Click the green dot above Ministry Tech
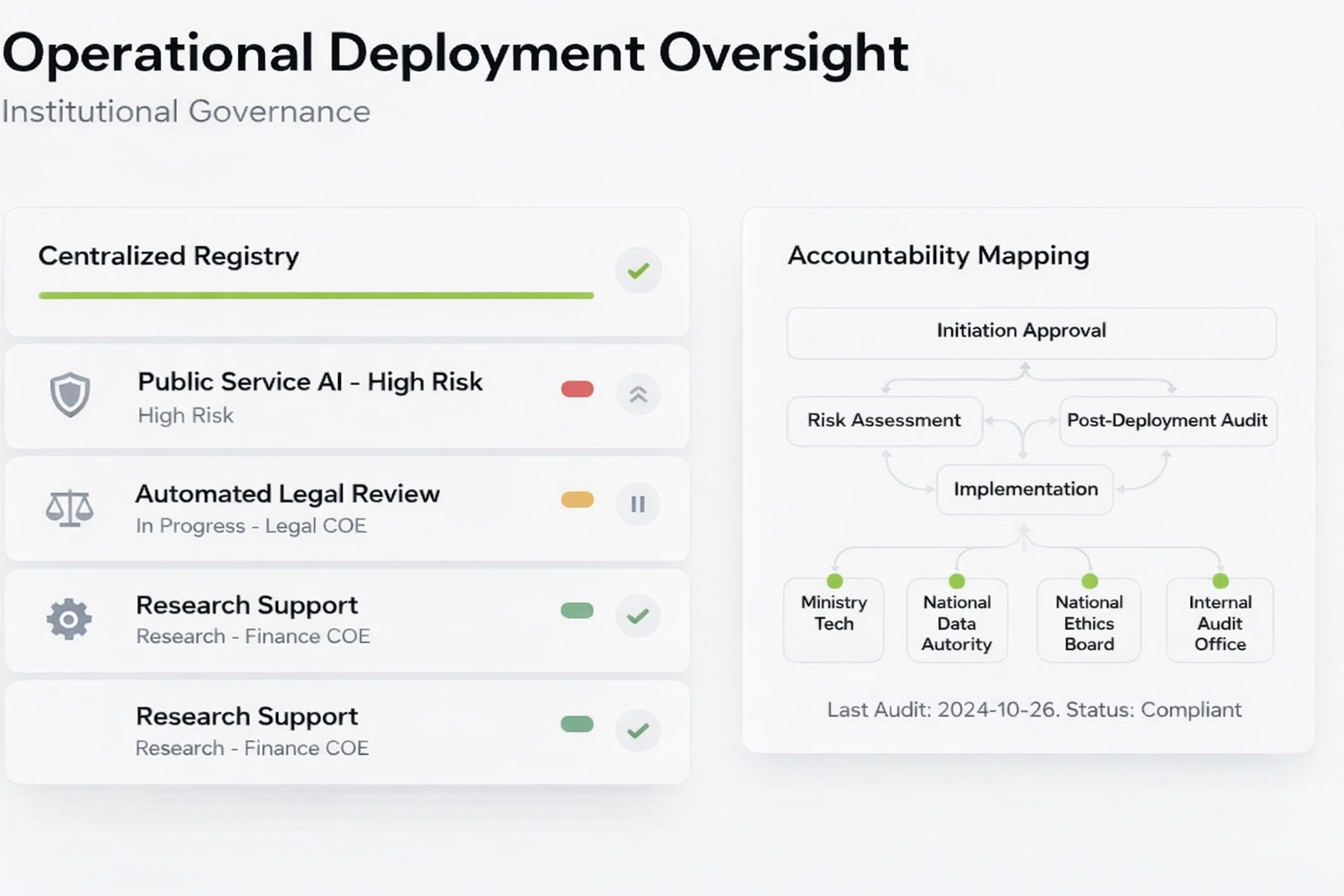 835,581
